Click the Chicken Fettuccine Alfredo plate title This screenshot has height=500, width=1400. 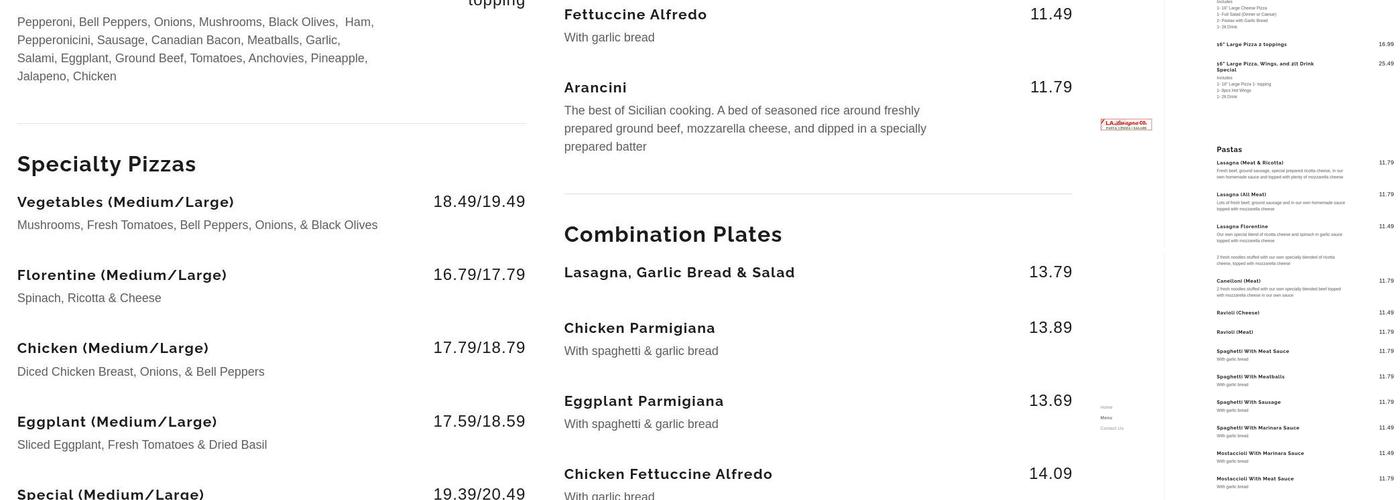tap(668, 474)
